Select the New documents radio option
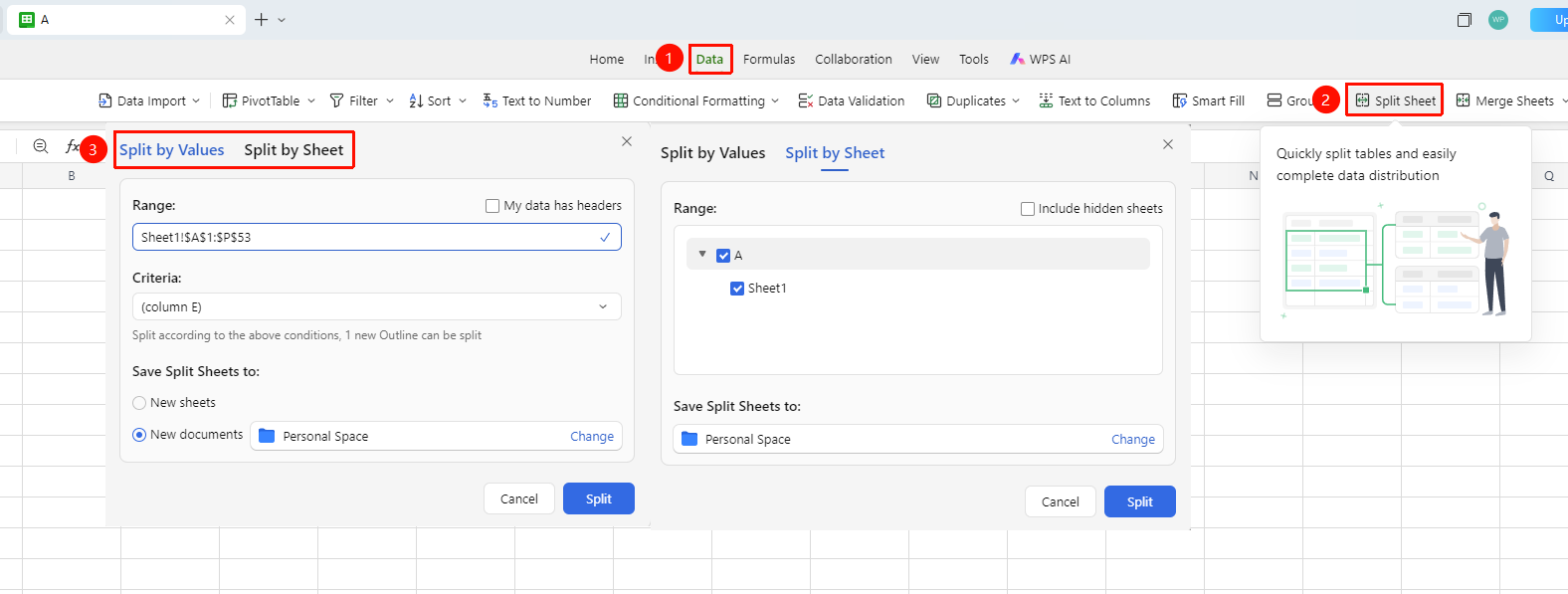The image size is (1568, 594). (x=139, y=435)
